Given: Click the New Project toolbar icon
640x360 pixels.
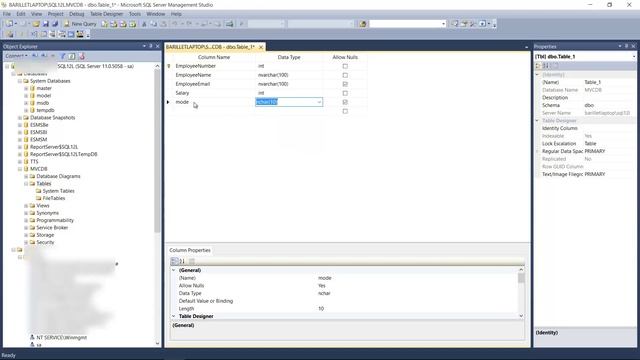Looking at the screenshot, I should coord(9,24).
